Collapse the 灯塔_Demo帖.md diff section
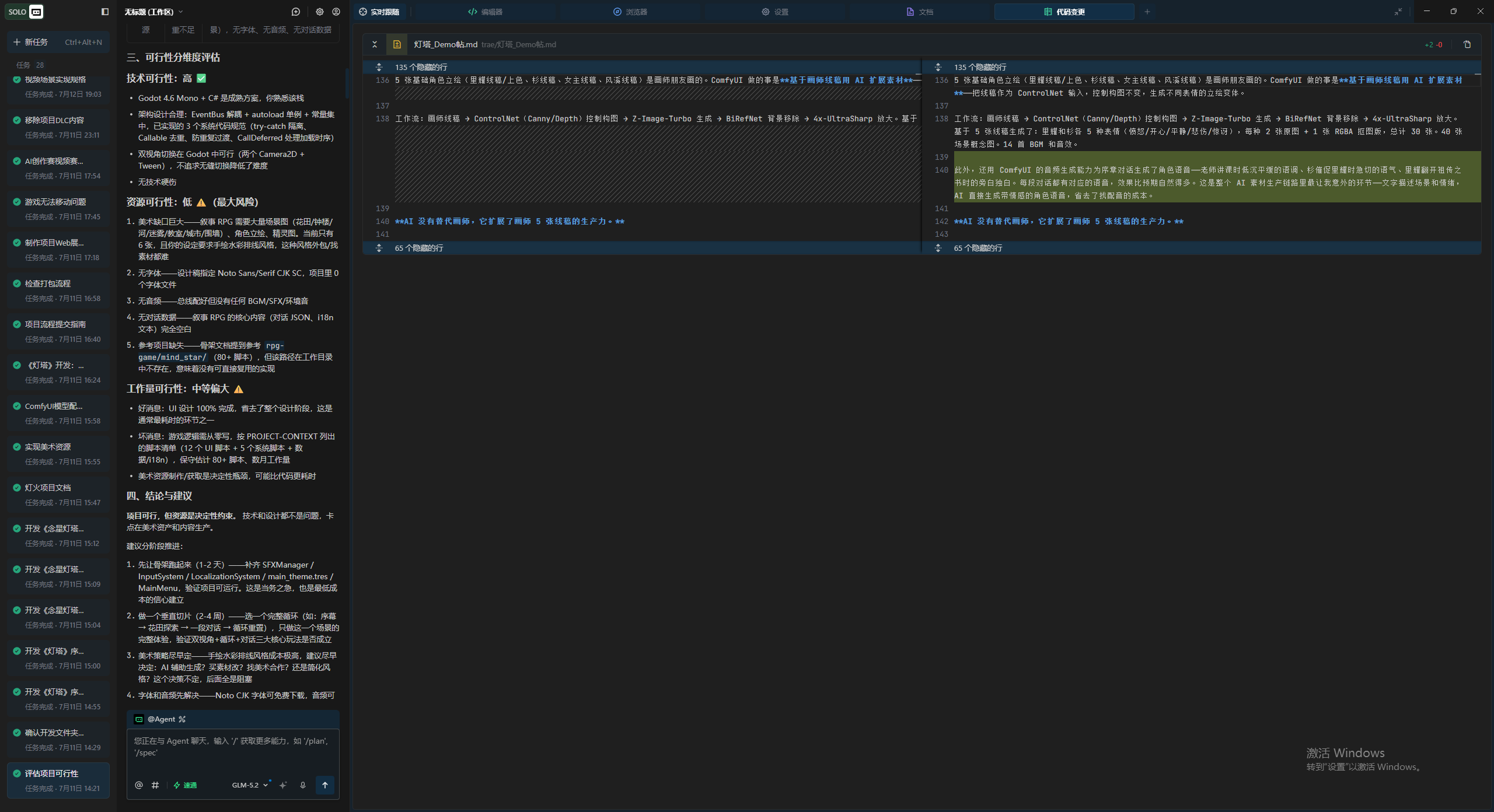This screenshot has width=1494, height=812. pyautogui.click(x=375, y=44)
